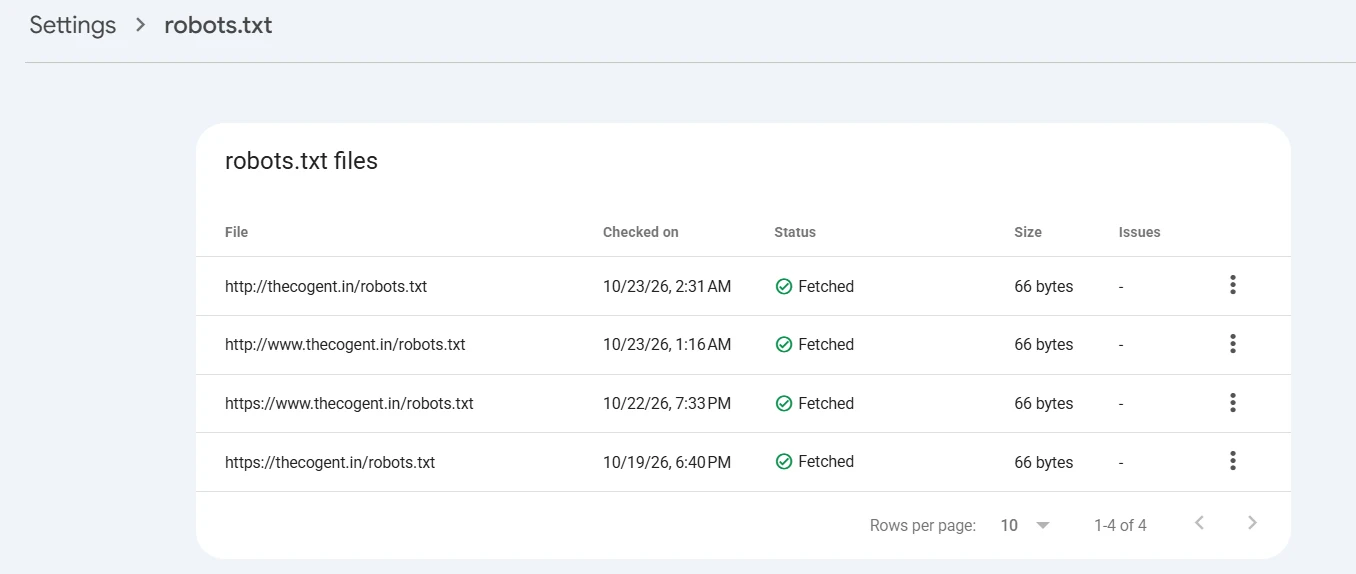Click the 10/23/26, 1:16 AM date
Screen dimensions: 1356x574
(667, 344)
